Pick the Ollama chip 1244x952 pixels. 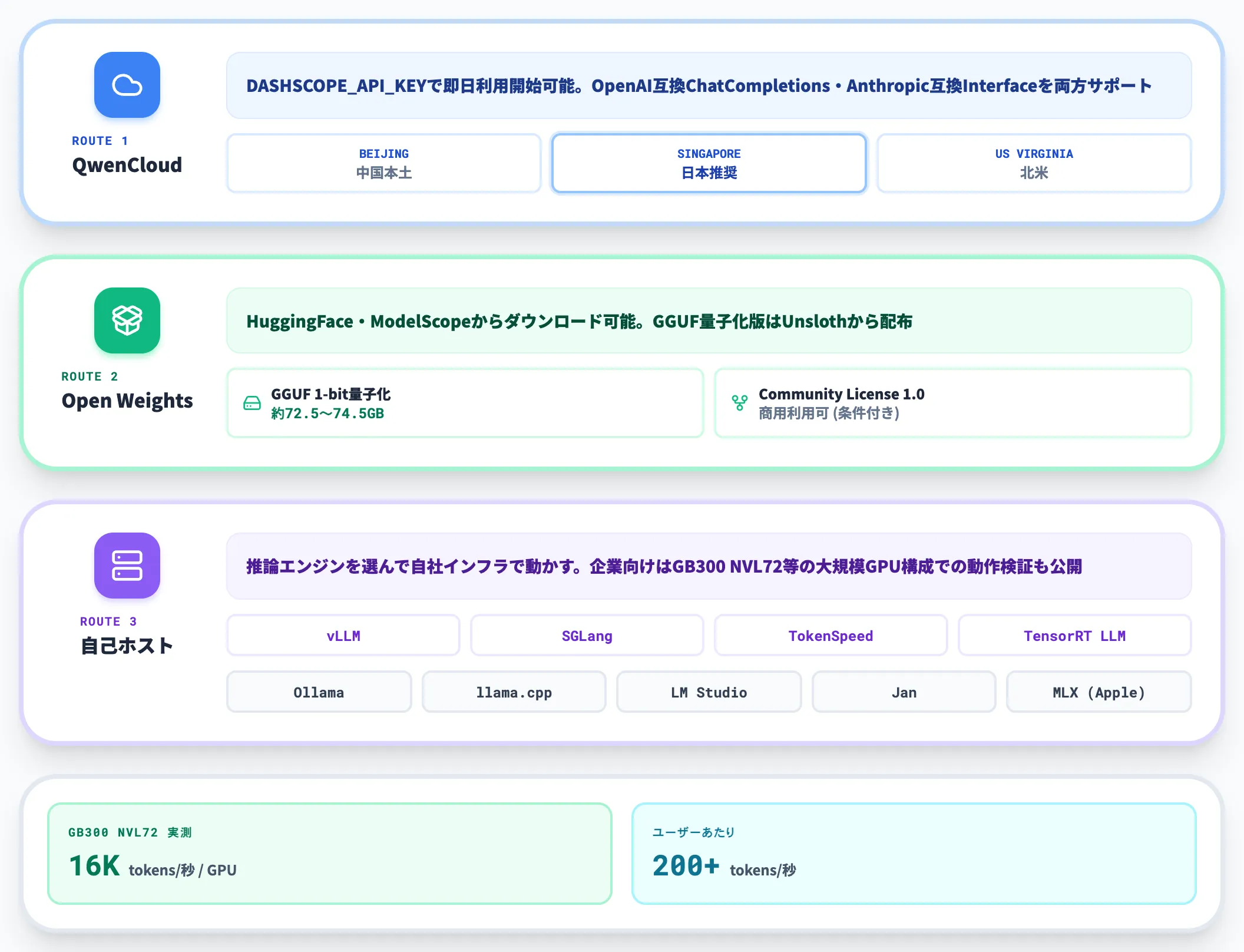point(319,692)
